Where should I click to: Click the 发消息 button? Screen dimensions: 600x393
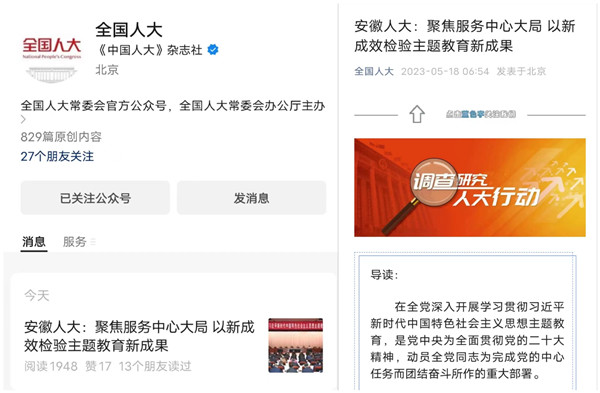251,198
